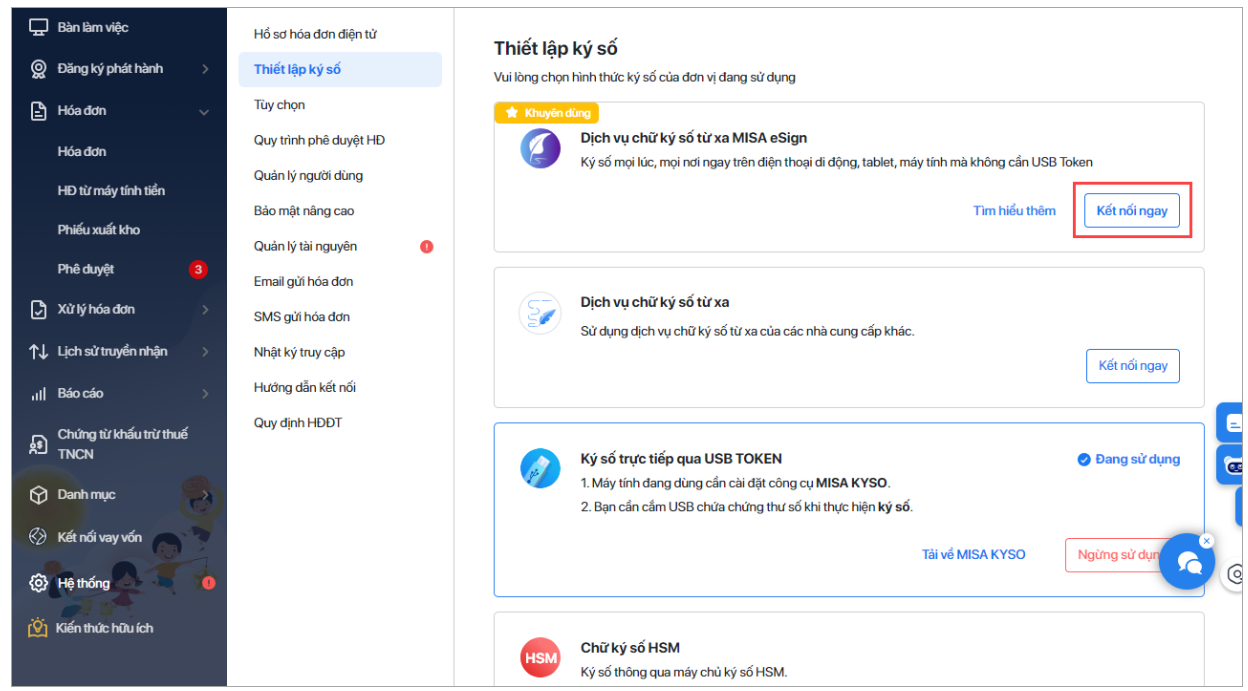1248x691 pixels.
Task: Open Quản lý người dùng
Action: point(308,176)
